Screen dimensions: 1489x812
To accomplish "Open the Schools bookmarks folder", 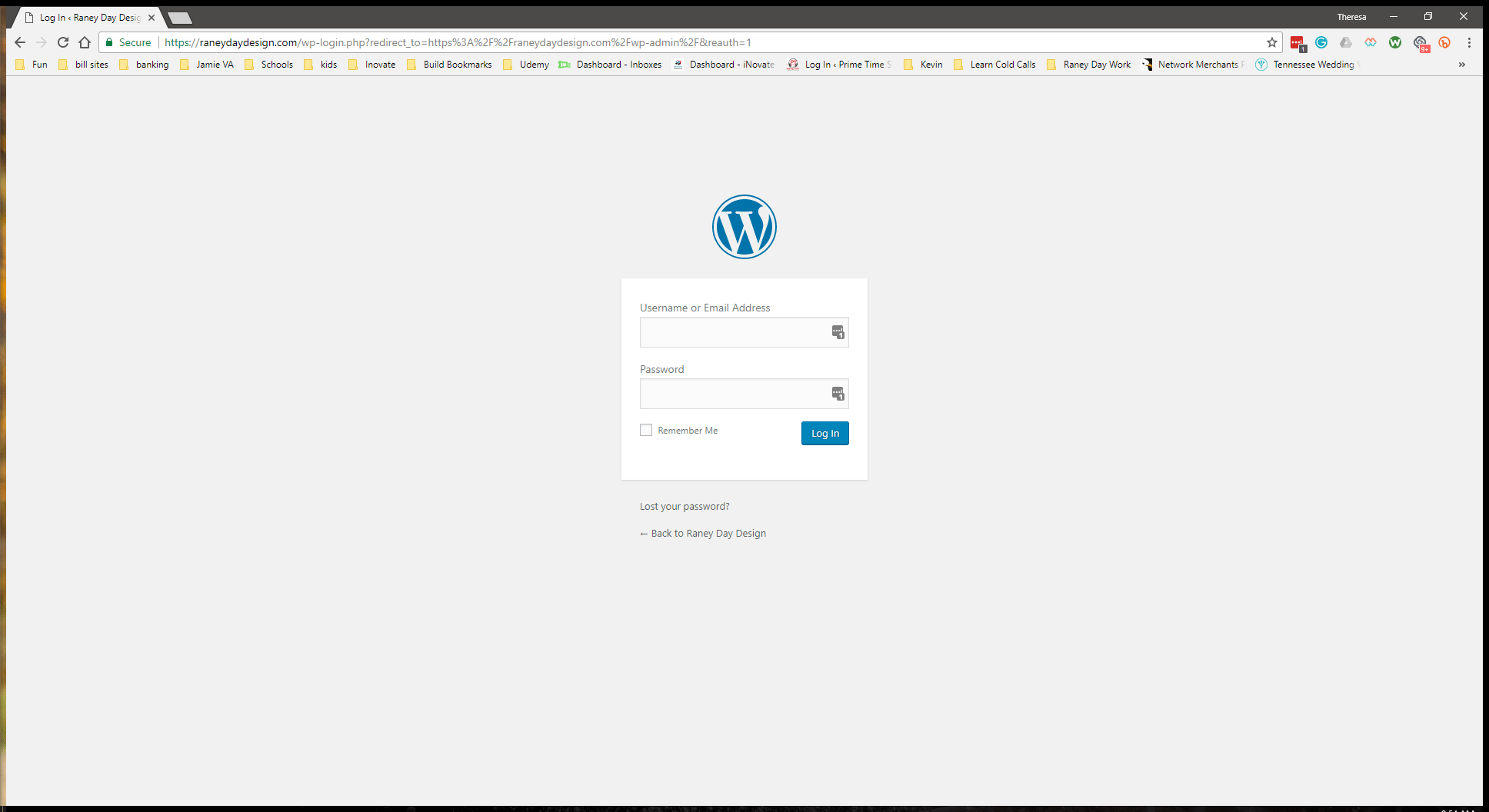I will tap(268, 65).
